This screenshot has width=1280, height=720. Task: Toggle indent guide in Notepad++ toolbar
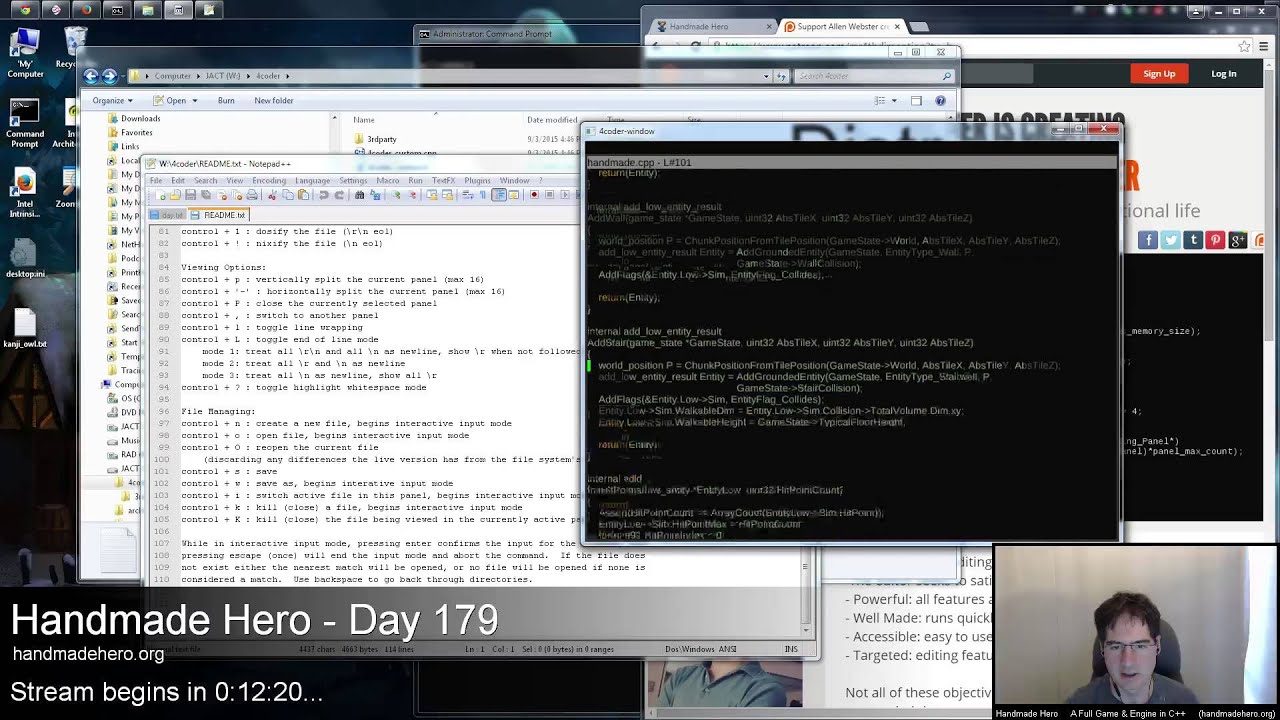[499, 195]
